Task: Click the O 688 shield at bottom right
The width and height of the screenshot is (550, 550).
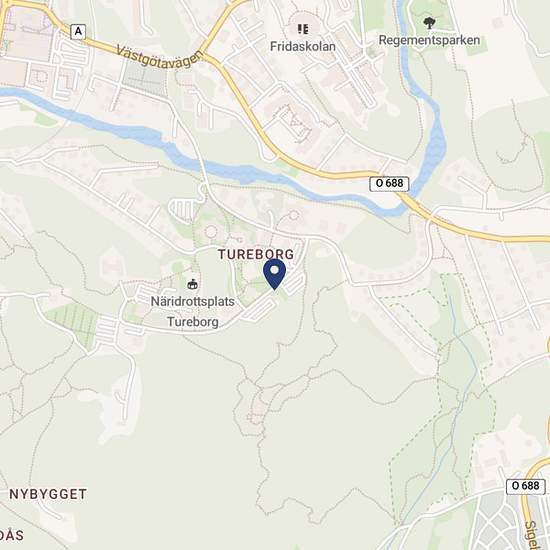Action: pos(525,486)
